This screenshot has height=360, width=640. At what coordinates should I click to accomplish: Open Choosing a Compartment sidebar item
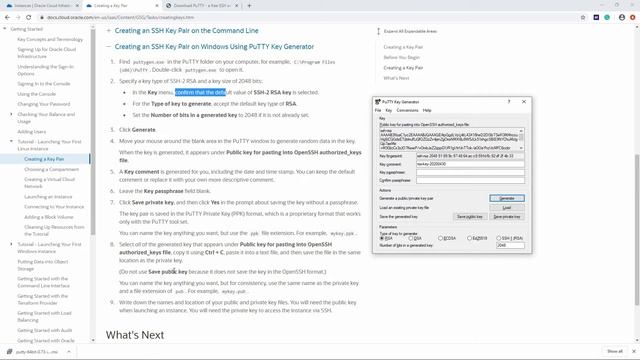click(x=51, y=169)
